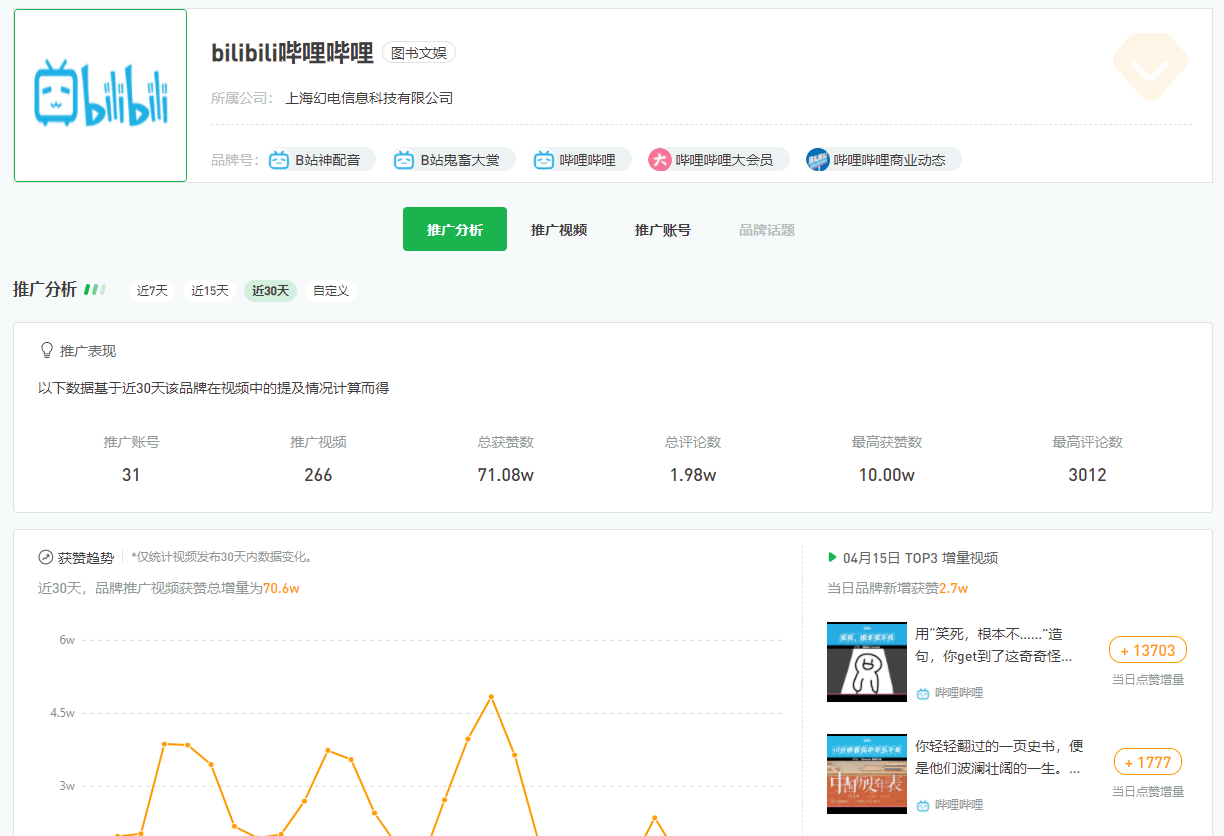Open the 上海幻电信息科技有限公司 company link
Image resolution: width=1224 pixels, height=836 pixels.
point(369,98)
